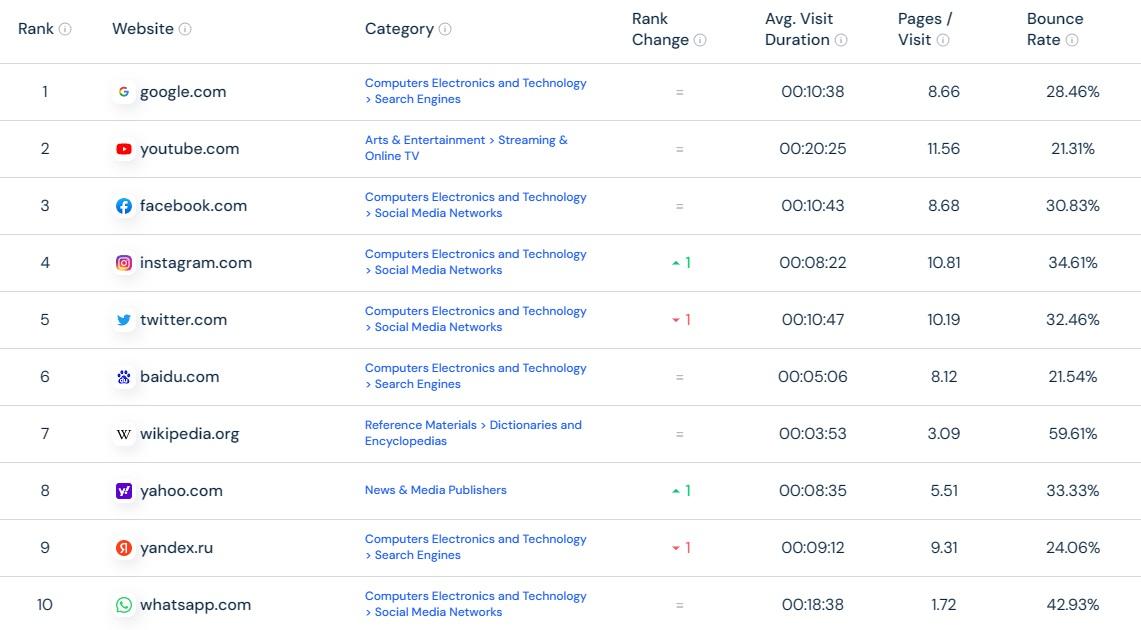Click the Twitter bird icon
1141x630 pixels.
(x=123, y=319)
